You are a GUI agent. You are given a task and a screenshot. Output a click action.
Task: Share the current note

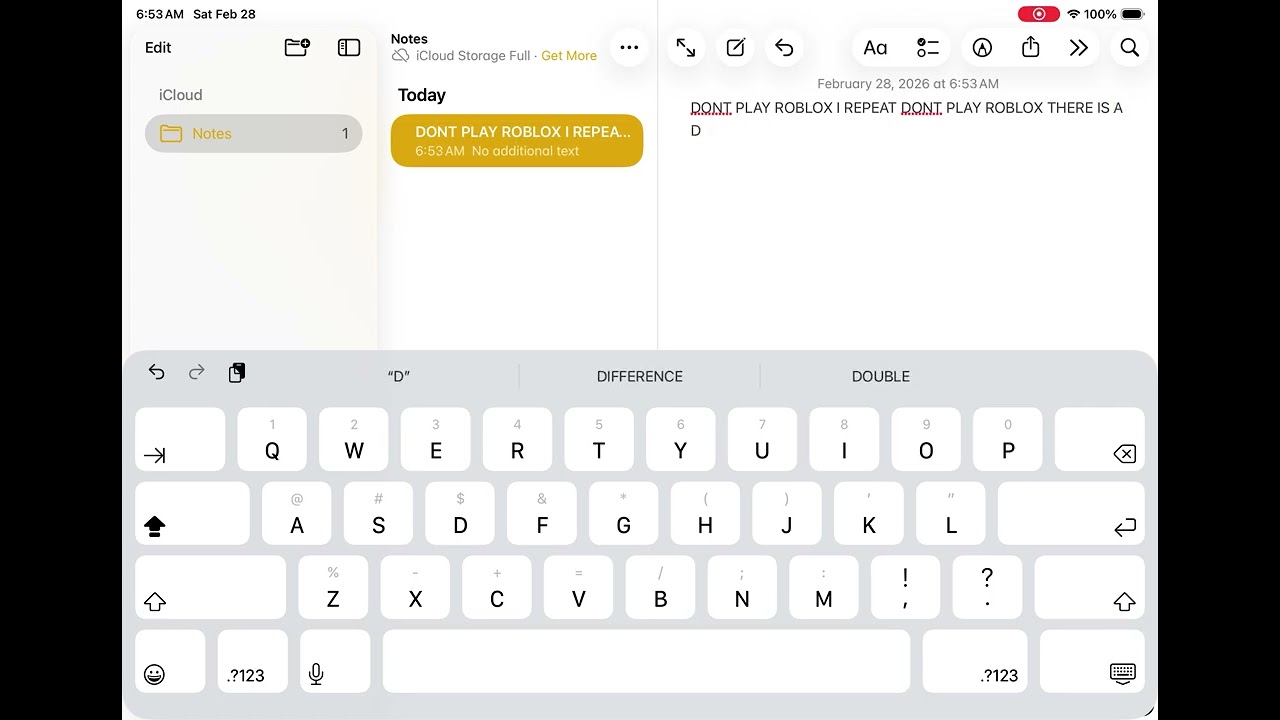click(x=1031, y=47)
